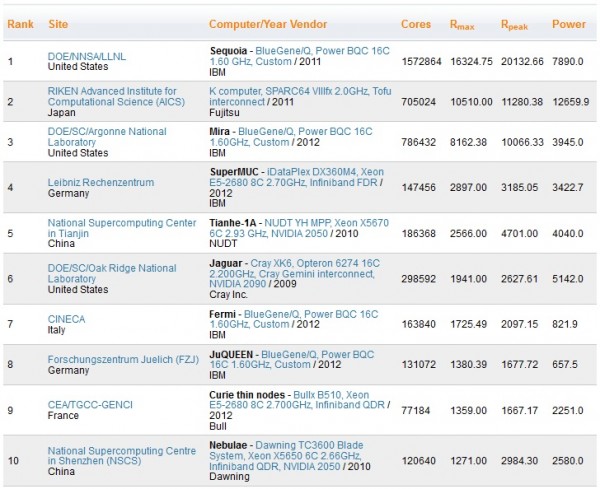Image resolution: width=600 pixels, height=489 pixels.
Task: Select Fermi Rmax value 1725.49
Action: click(468, 324)
